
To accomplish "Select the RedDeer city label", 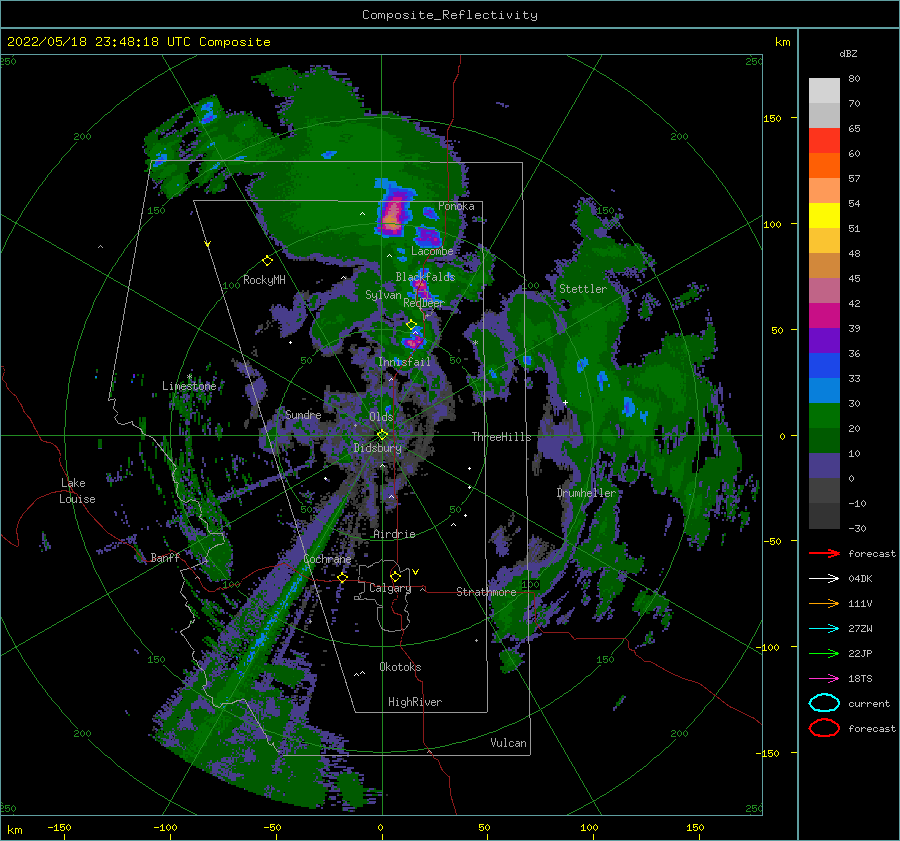I will coord(424,303).
